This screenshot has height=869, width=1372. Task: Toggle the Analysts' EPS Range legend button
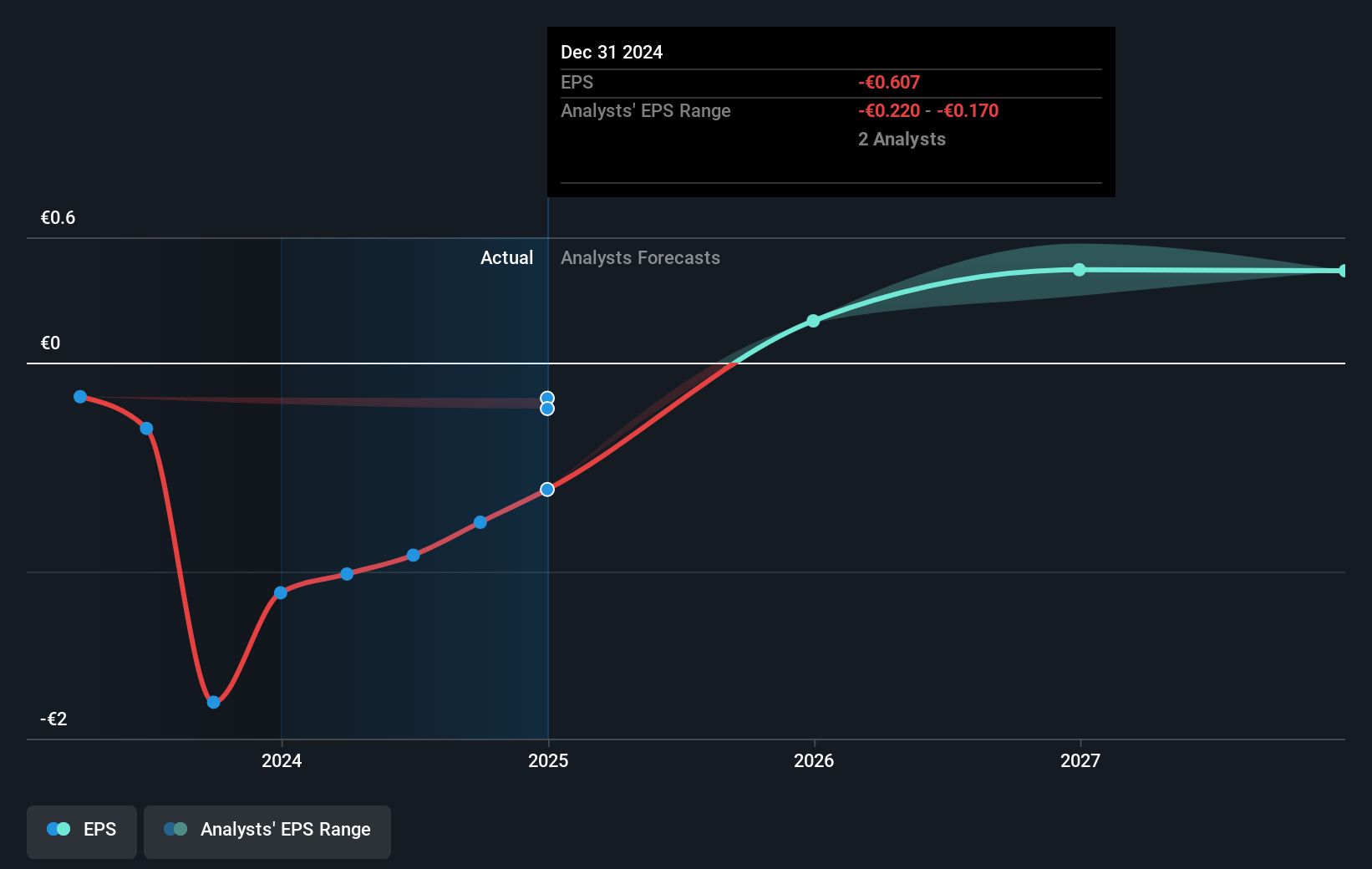click(x=267, y=831)
